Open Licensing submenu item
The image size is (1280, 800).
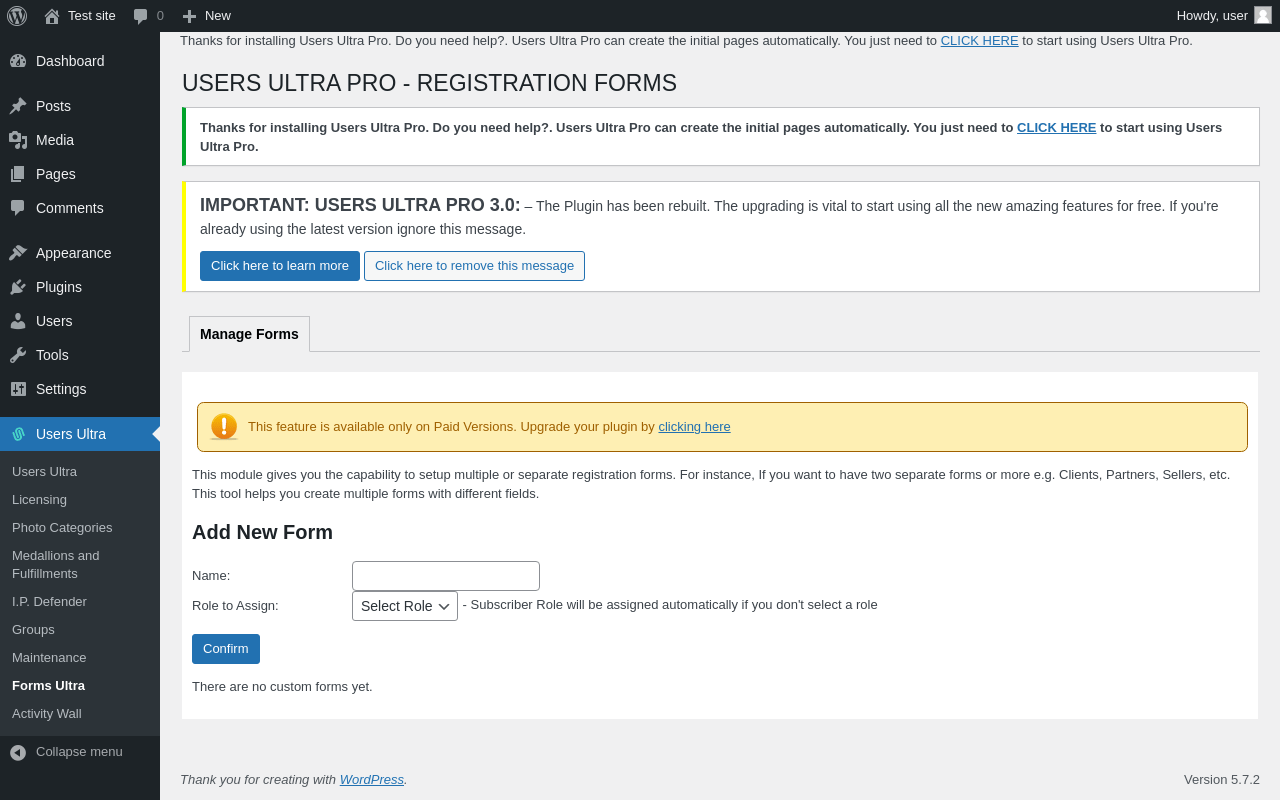coord(39,500)
